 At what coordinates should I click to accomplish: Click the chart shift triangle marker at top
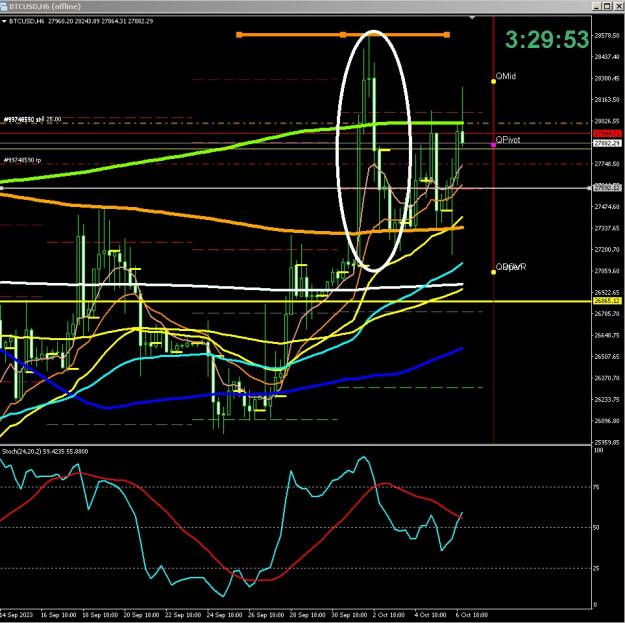click(x=472, y=18)
